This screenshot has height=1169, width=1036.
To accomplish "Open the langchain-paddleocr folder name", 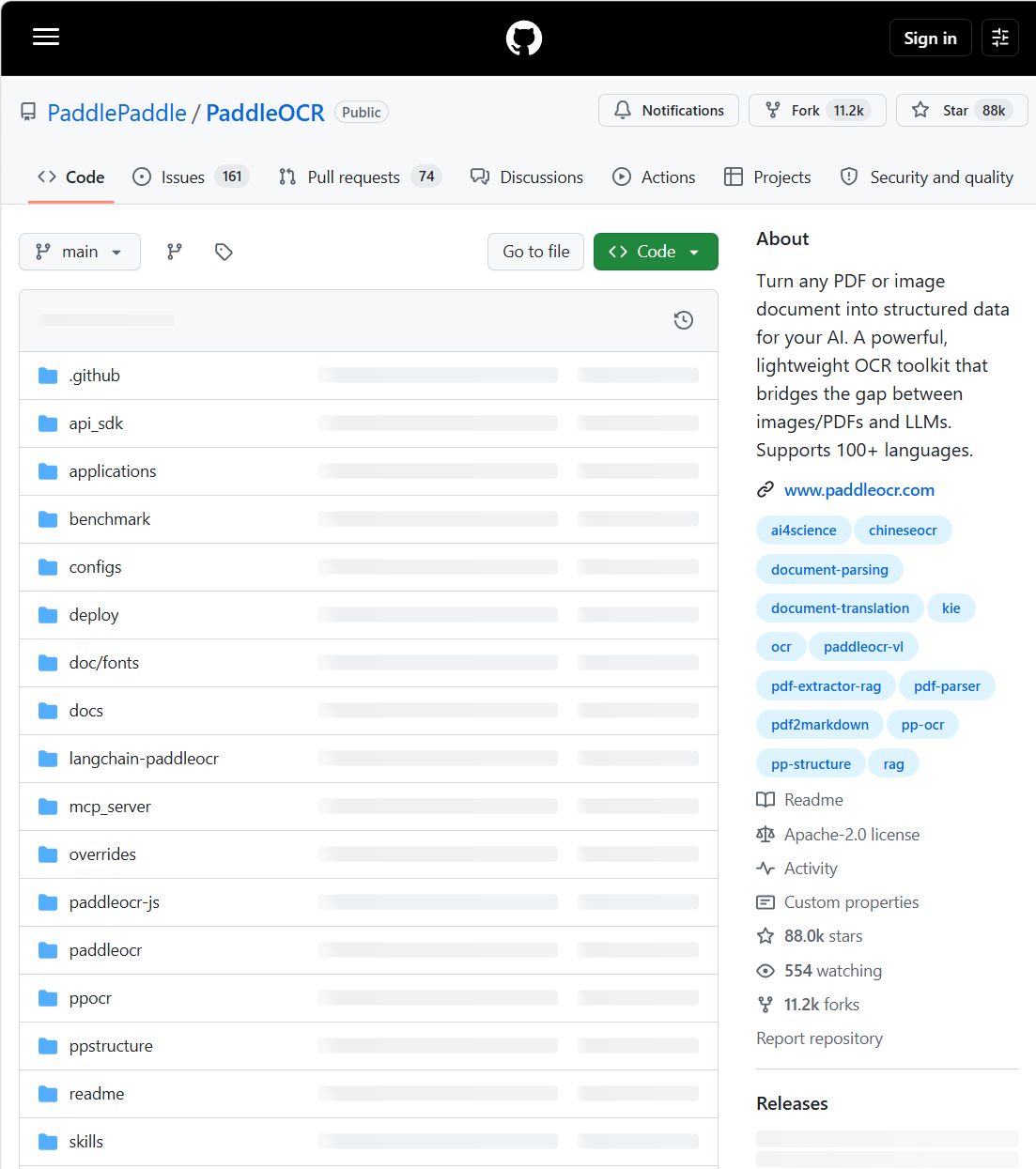I will 144,759.
